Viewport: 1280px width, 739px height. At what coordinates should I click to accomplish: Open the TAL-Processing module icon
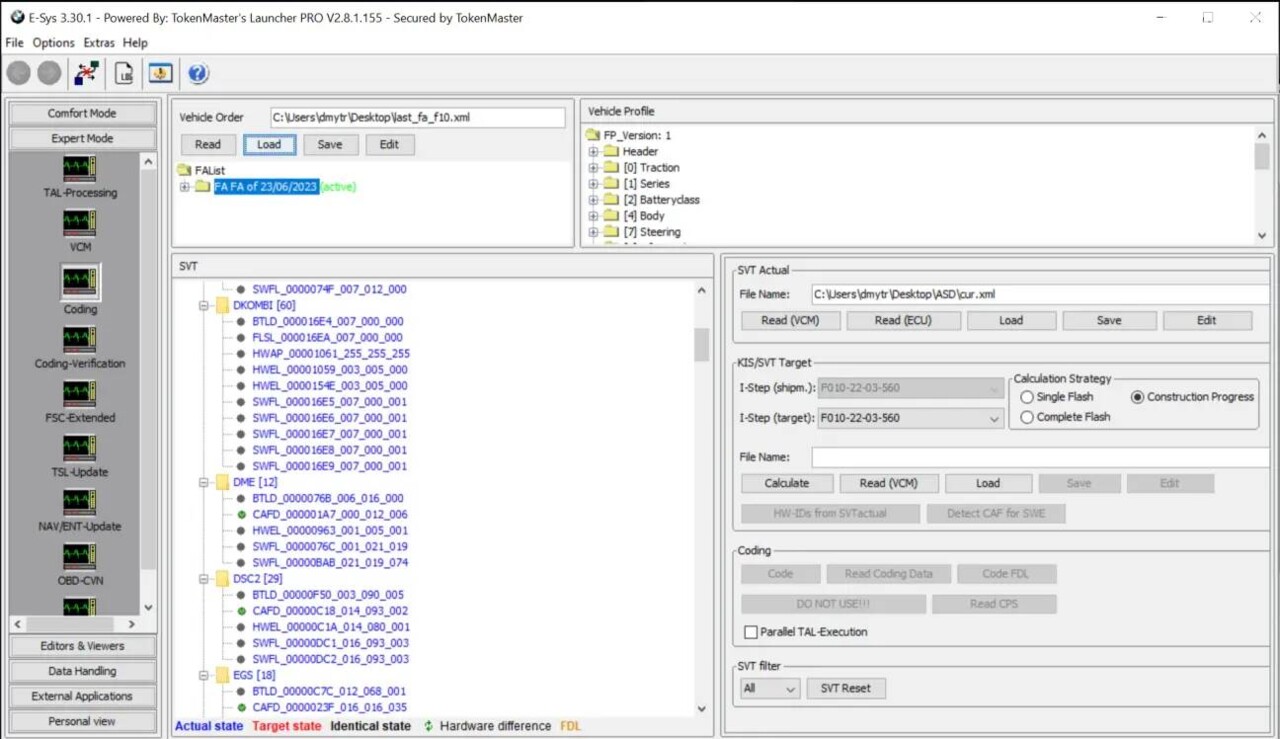[79, 169]
